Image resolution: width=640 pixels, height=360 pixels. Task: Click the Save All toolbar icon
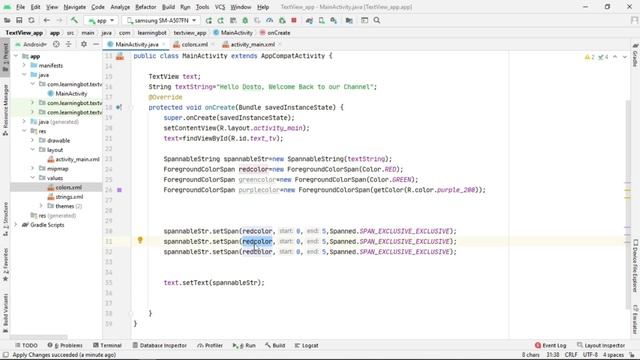pos(19,20)
